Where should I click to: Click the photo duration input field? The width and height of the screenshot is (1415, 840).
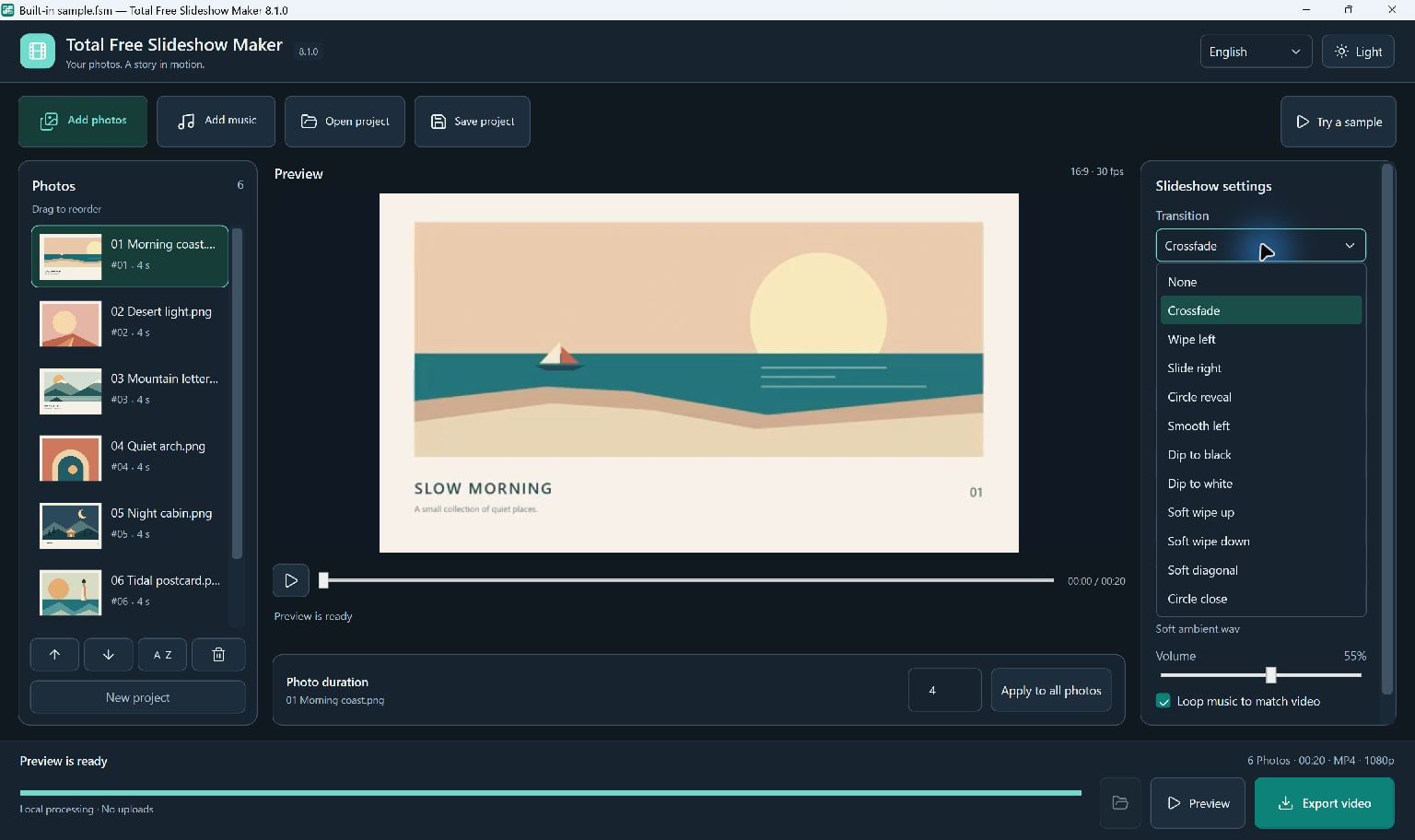pos(944,690)
